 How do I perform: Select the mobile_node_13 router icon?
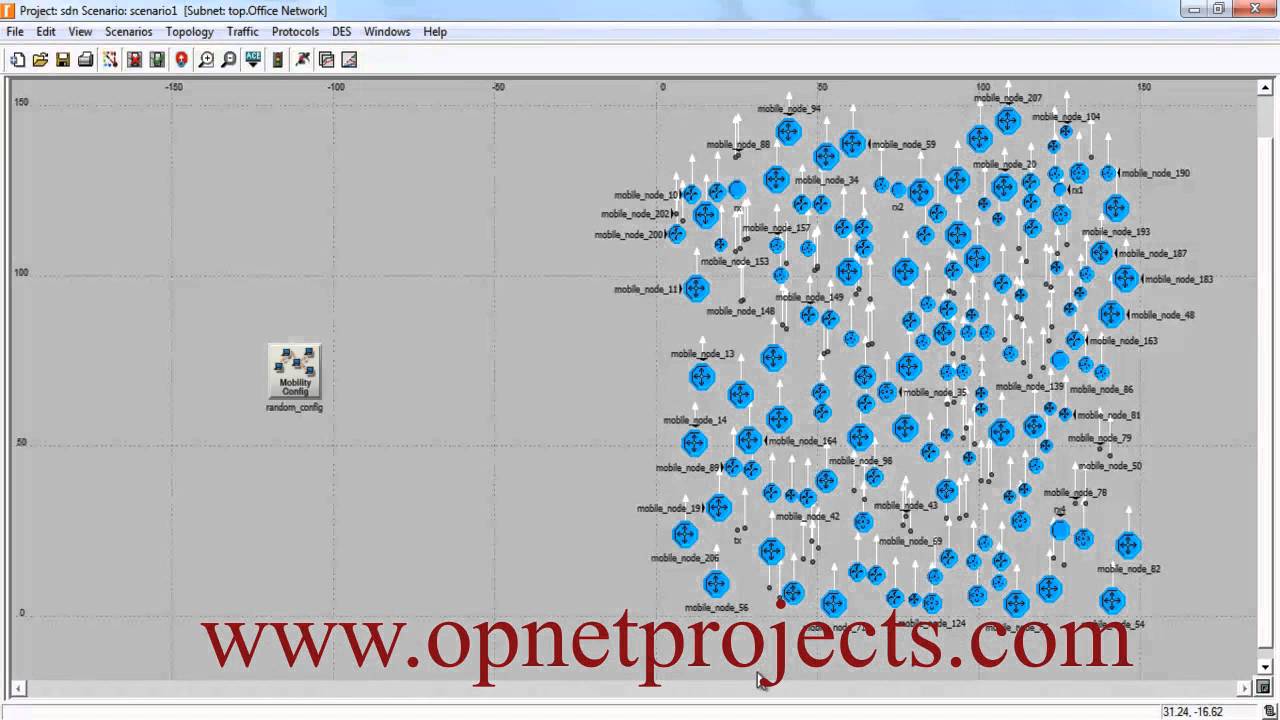(702, 377)
